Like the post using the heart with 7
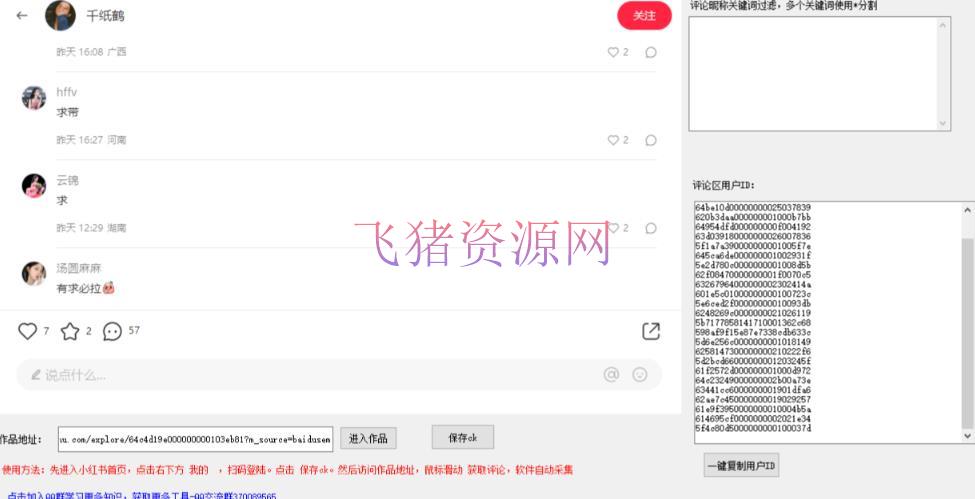Image resolution: width=975 pixels, height=499 pixels. point(27,331)
